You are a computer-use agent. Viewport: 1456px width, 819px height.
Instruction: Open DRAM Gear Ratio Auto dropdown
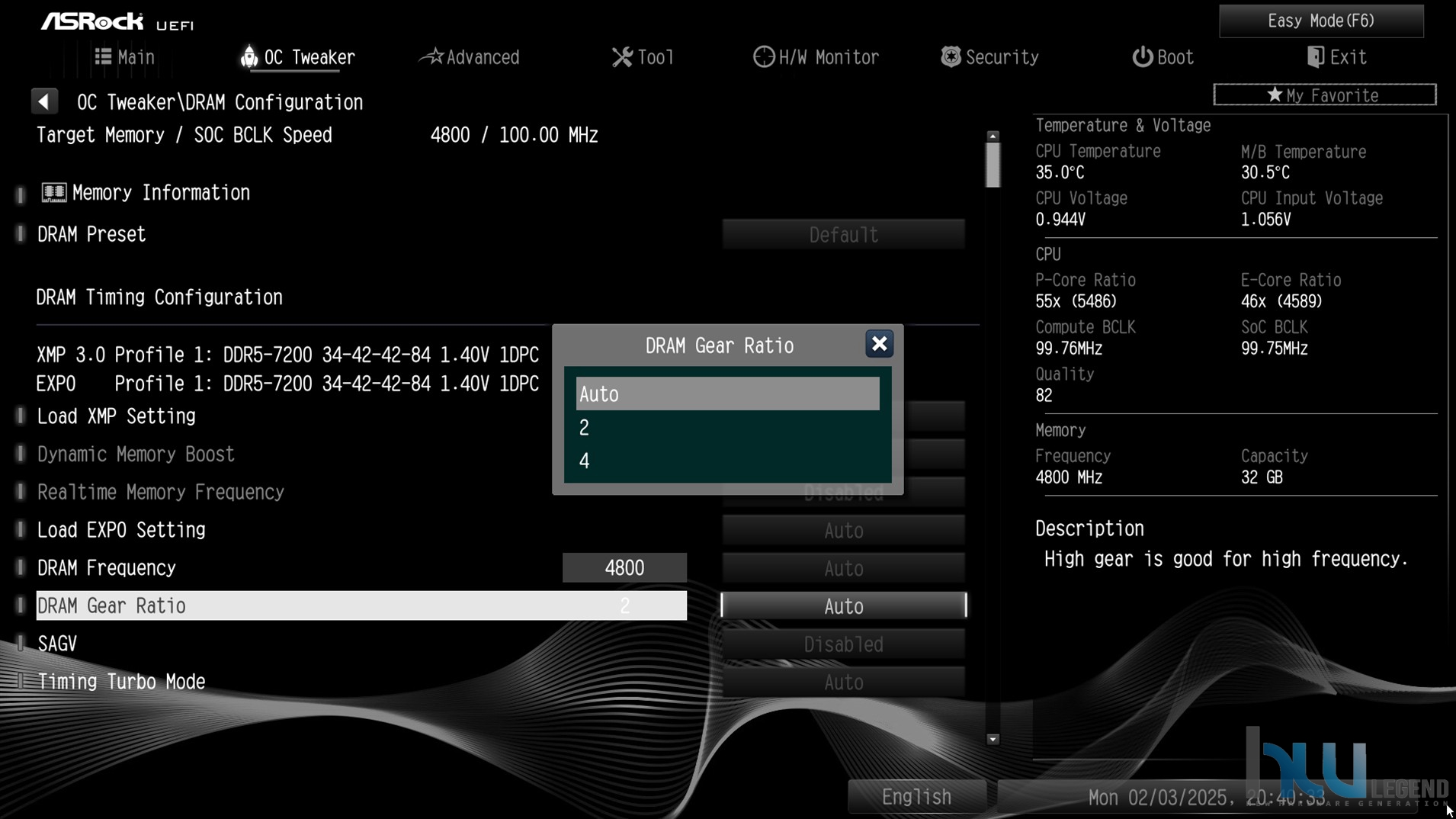[x=843, y=605]
